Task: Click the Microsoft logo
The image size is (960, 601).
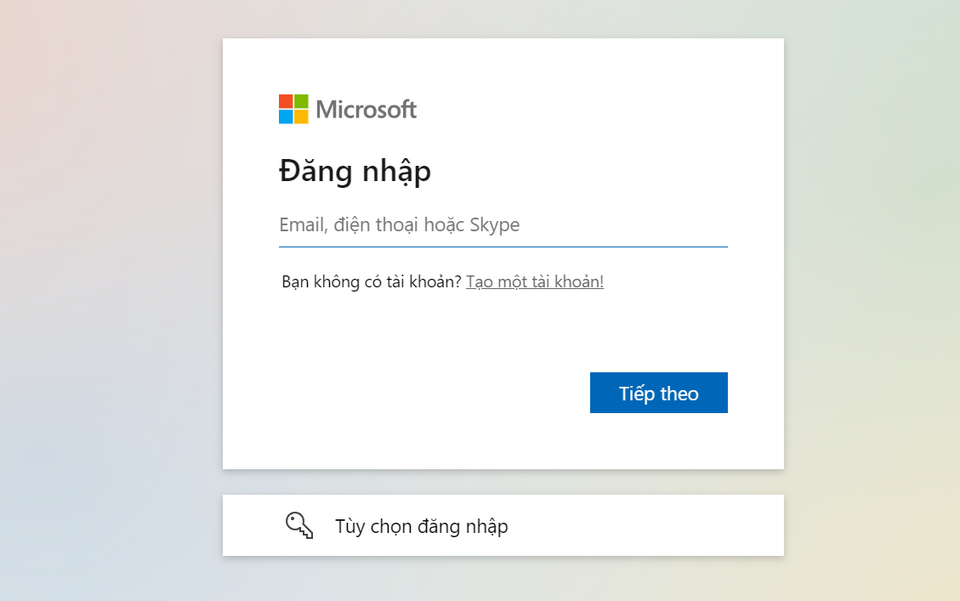Action: (346, 108)
